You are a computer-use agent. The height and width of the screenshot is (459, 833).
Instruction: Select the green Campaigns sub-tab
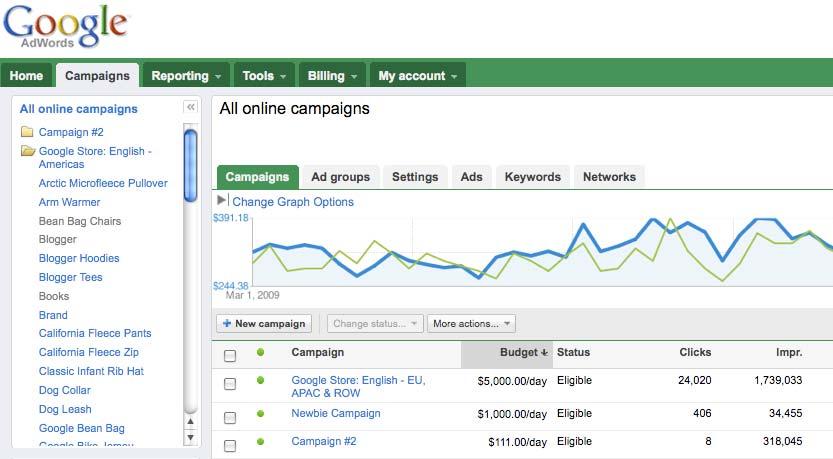258,177
